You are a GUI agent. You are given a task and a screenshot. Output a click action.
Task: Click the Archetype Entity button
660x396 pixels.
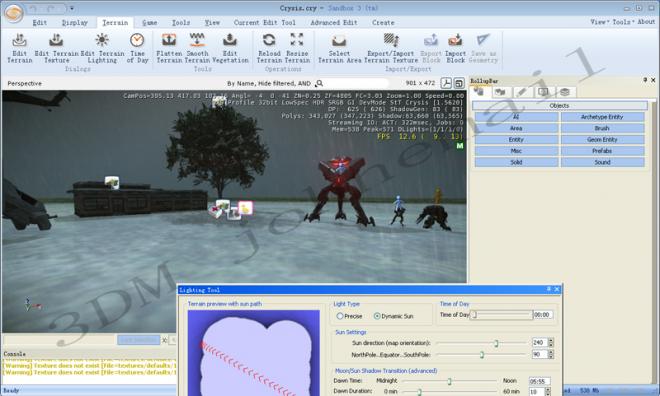point(602,117)
